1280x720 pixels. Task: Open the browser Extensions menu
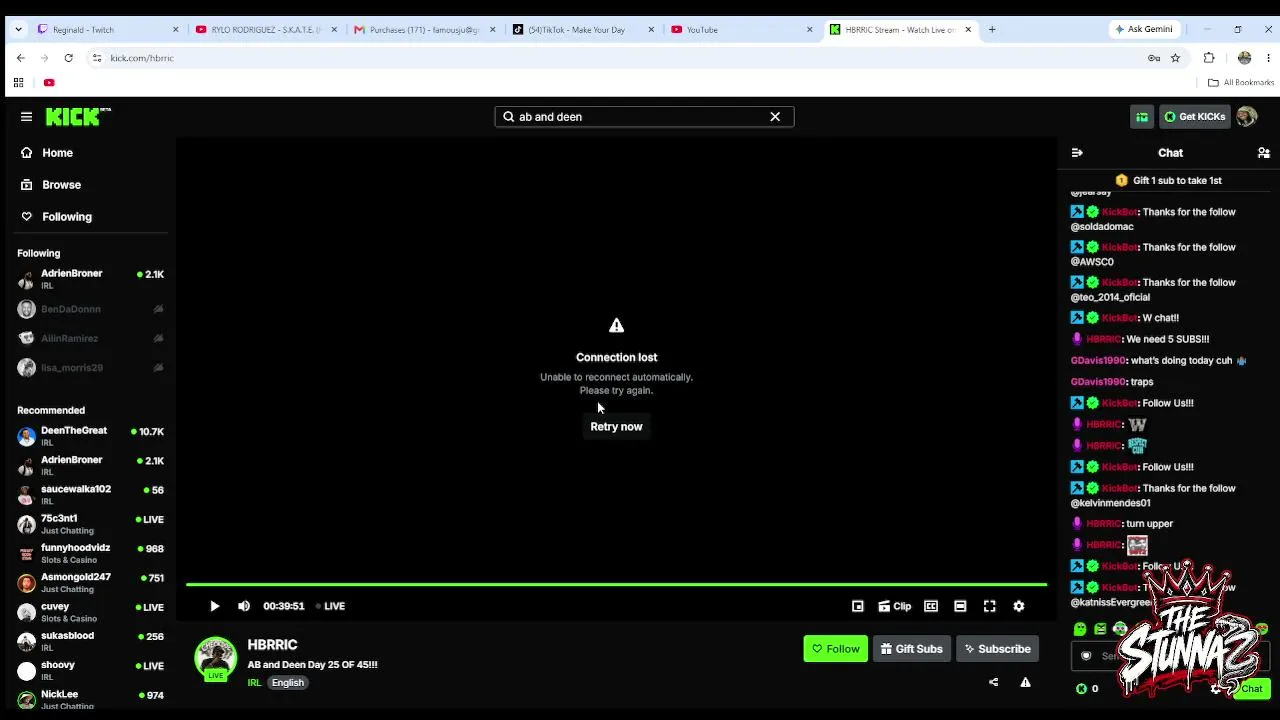pos(1209,58)
